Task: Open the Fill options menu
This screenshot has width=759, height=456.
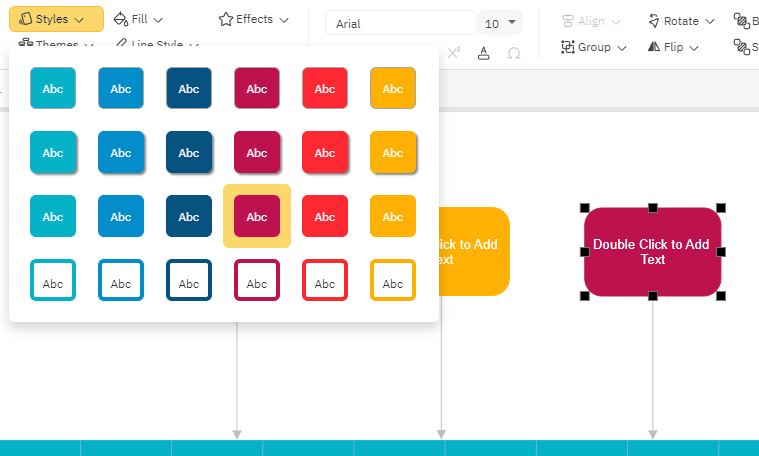Action: pyautogui.click(x=138, y=19)
